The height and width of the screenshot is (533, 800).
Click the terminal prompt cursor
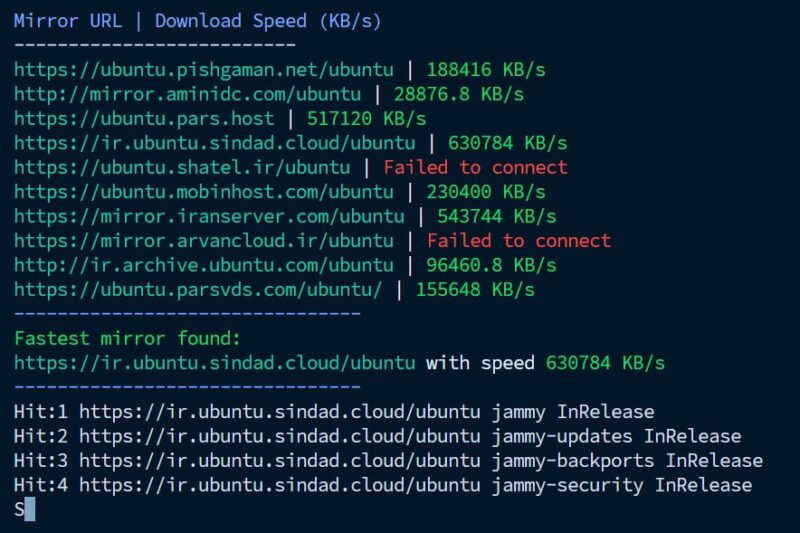[29, 509]
